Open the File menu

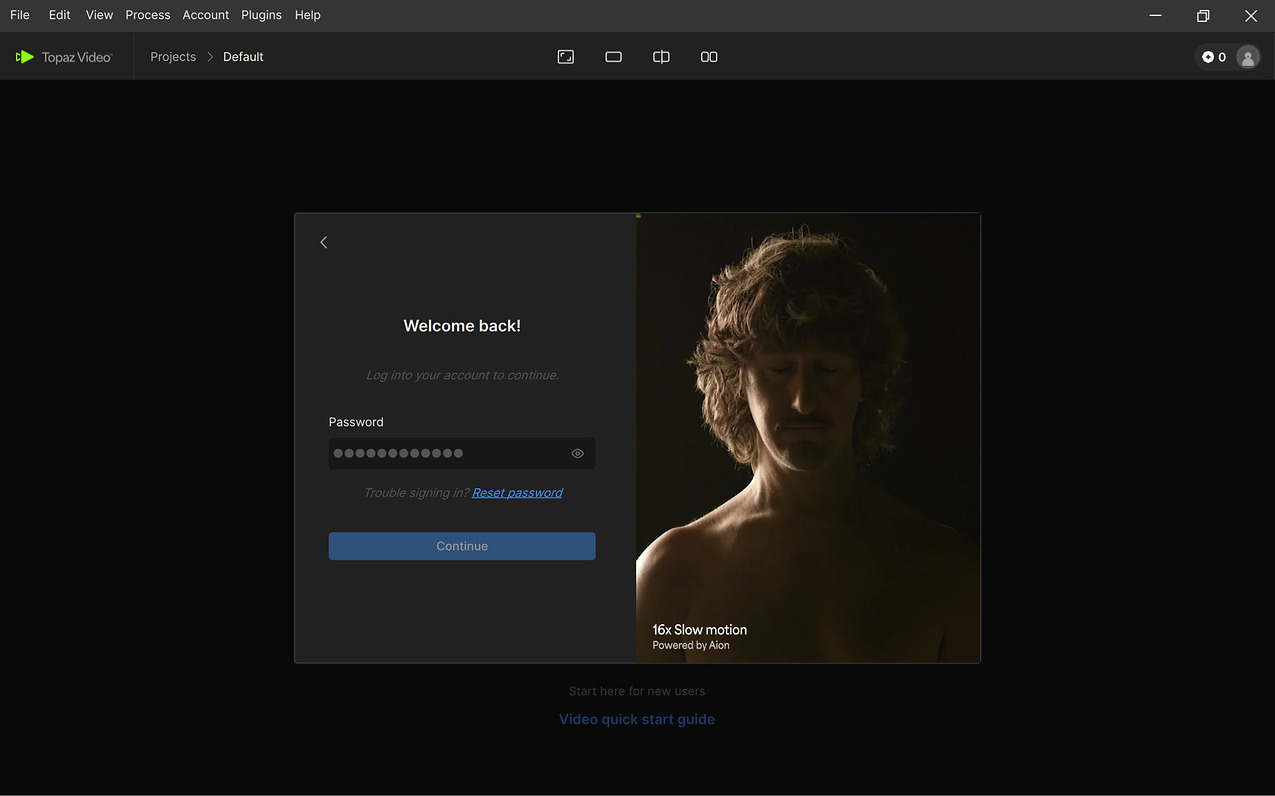click(x=20, y=15)
